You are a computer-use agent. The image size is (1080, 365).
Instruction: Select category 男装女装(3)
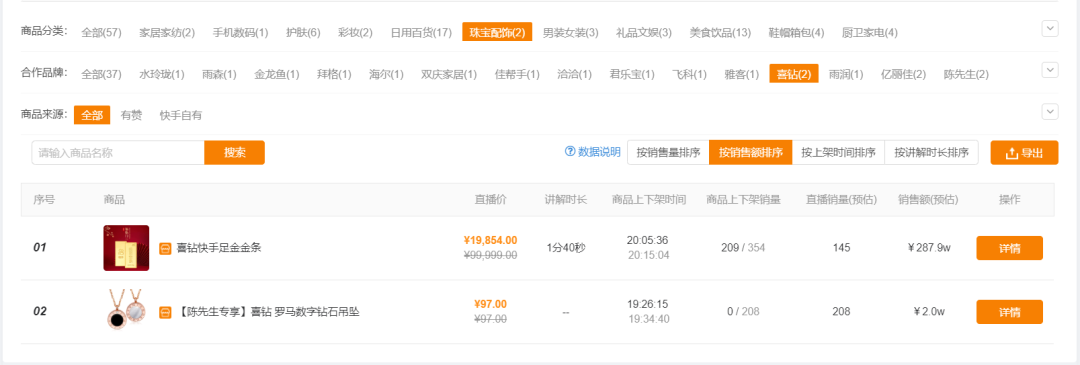tap(570, 32)
